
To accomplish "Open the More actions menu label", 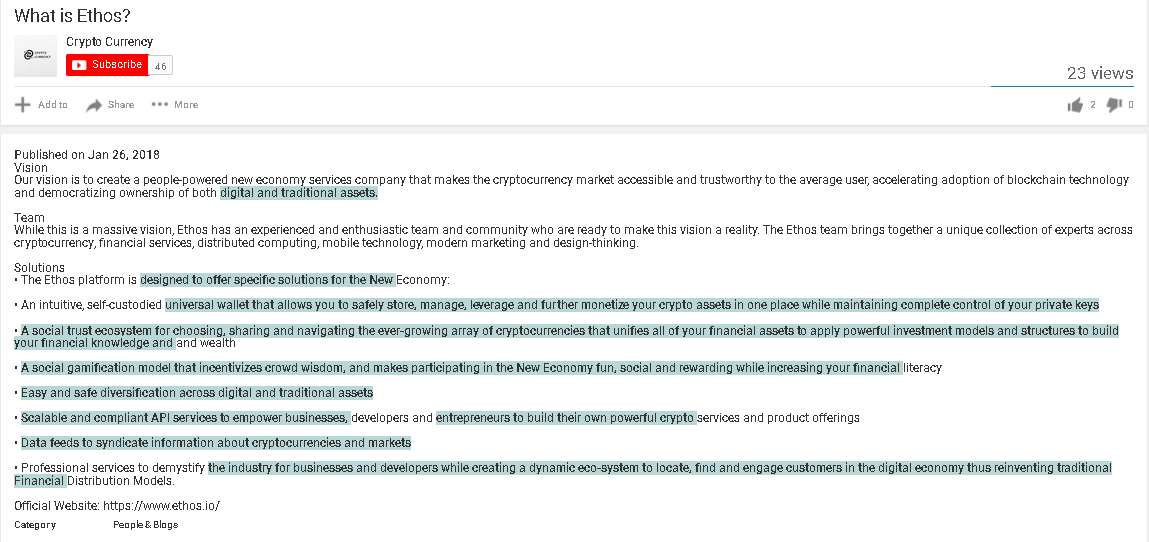I will pos(186,105).
